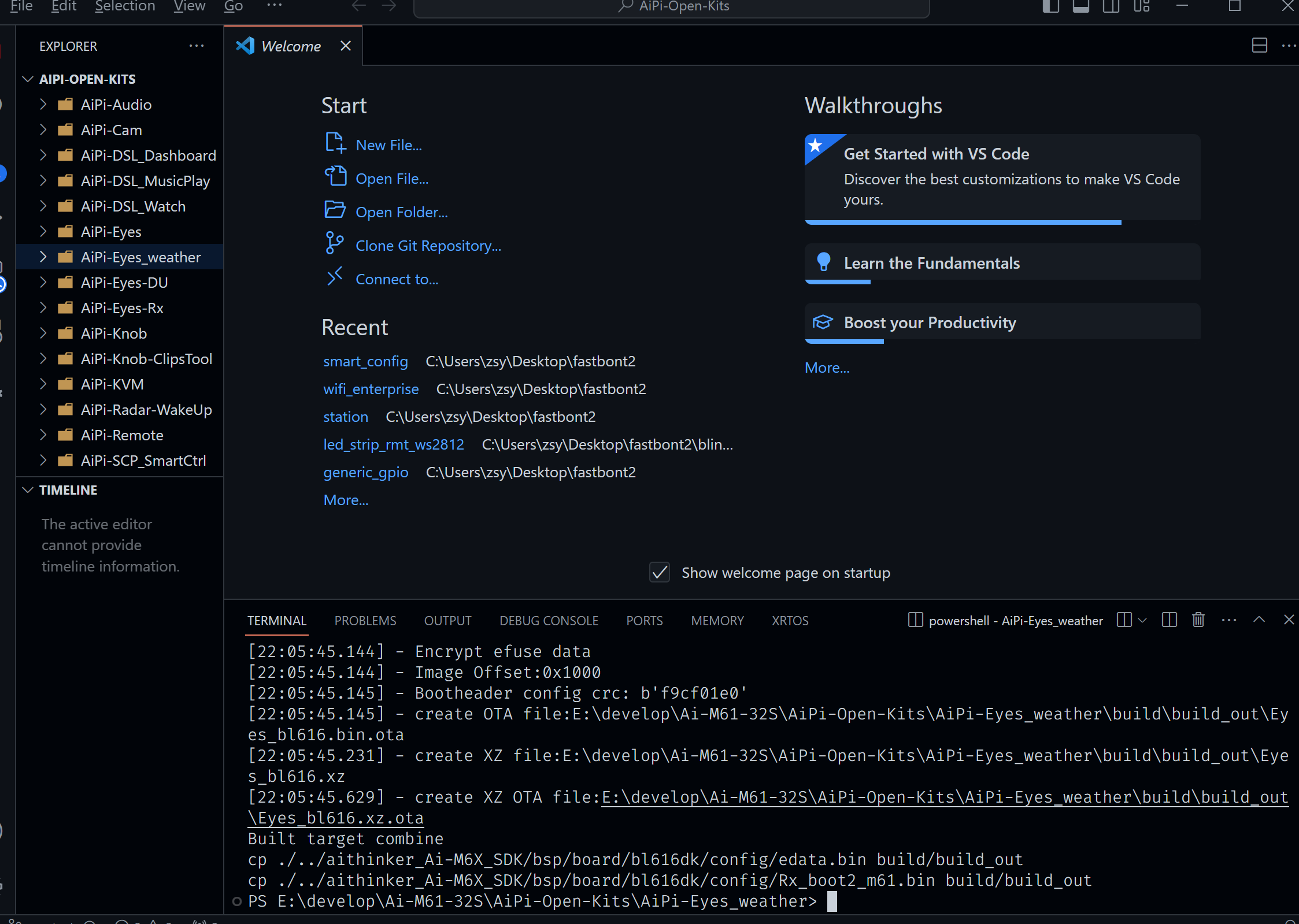Expand the AiPi-Eyes_weather folder
Image resolution: width=1299 pixels, height=924 pixels.
pyautogui.click(x=43, y=257)
